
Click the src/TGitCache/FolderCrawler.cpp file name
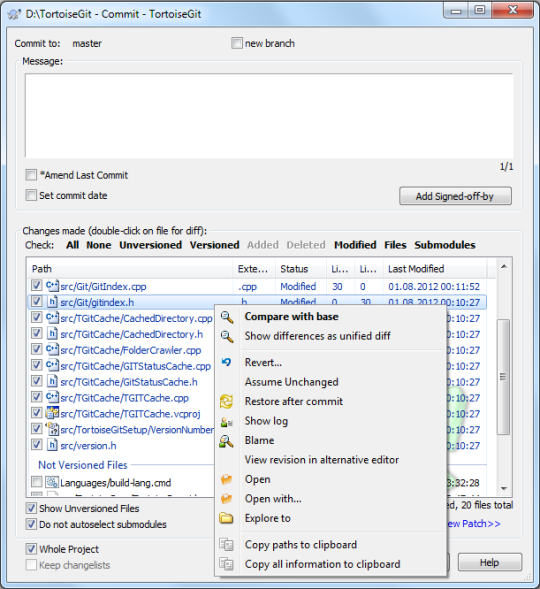point(131,350)
